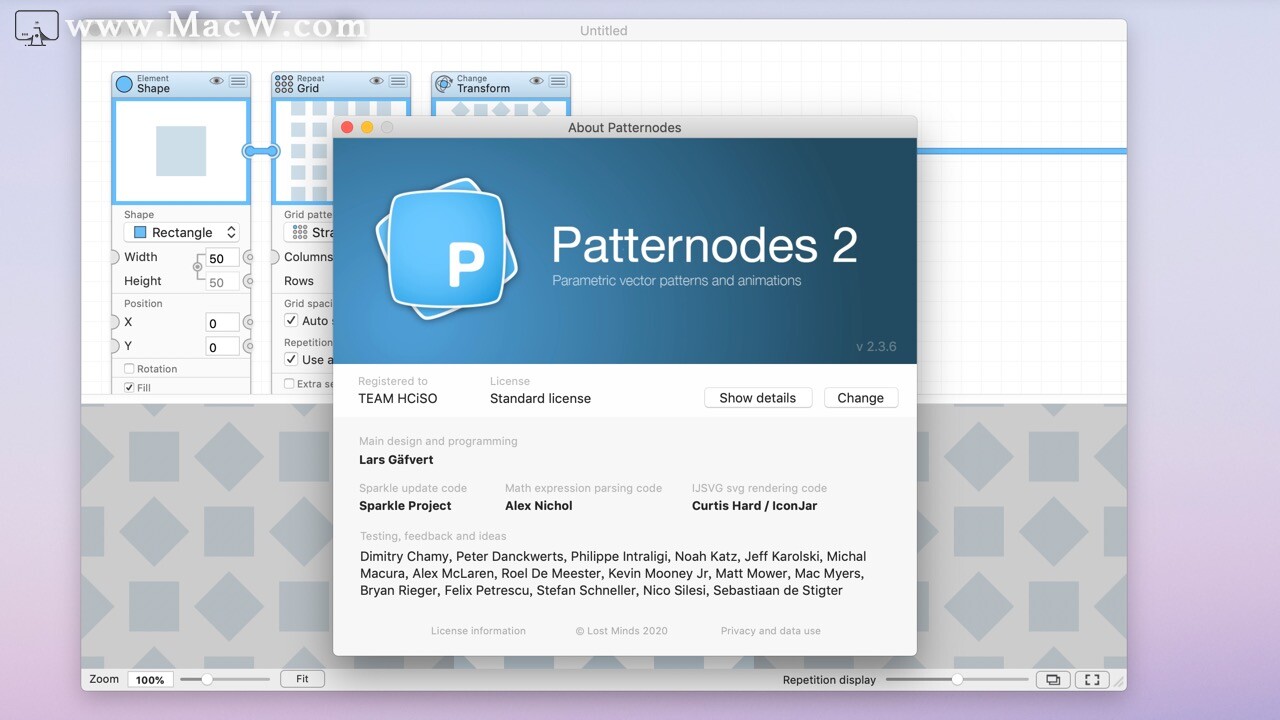
Task: Toggle visibility eye on Transform node
Action: point(536,81)
